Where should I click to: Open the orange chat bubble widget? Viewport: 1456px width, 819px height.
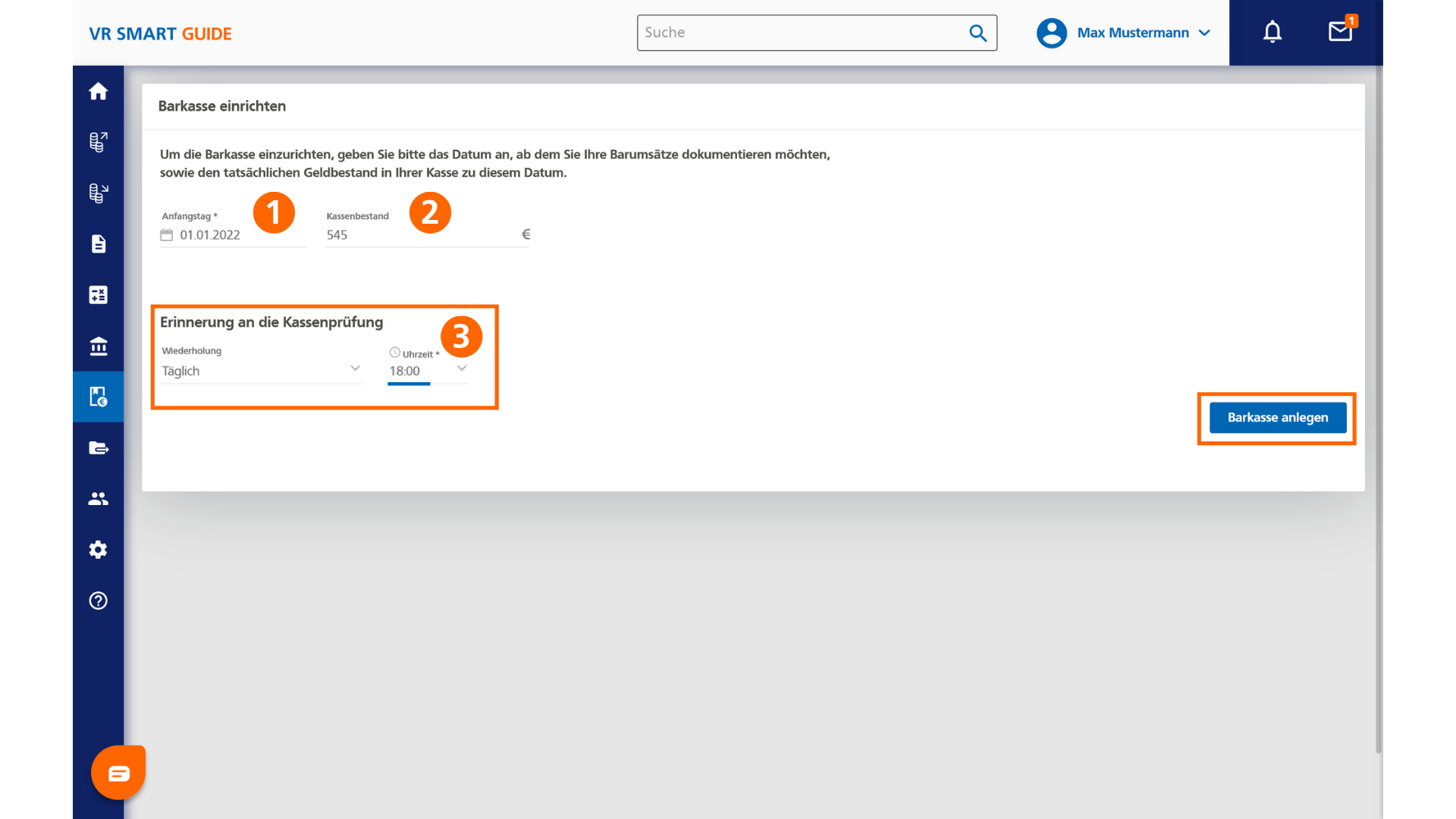[x=118, y=773]
